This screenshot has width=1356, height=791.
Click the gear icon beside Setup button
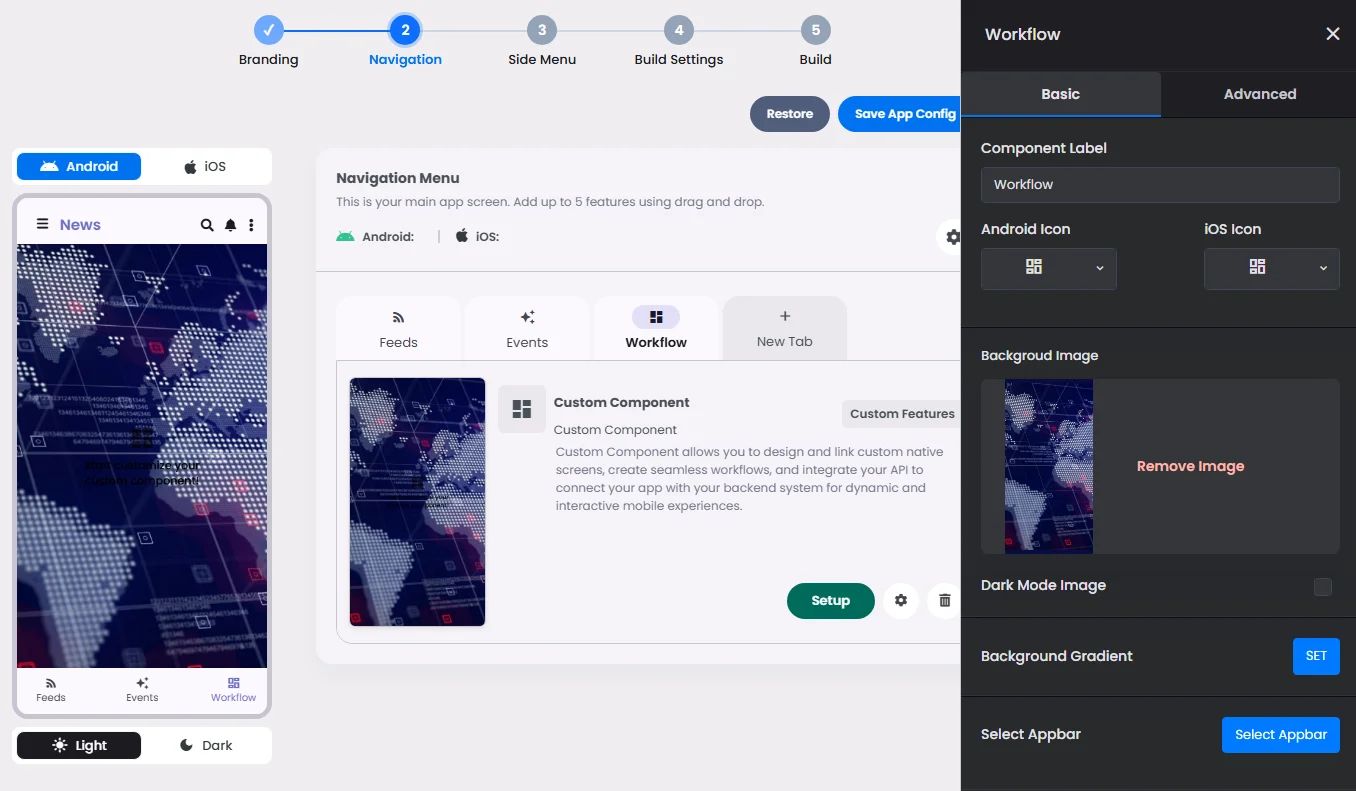click(x=901, y=600)
